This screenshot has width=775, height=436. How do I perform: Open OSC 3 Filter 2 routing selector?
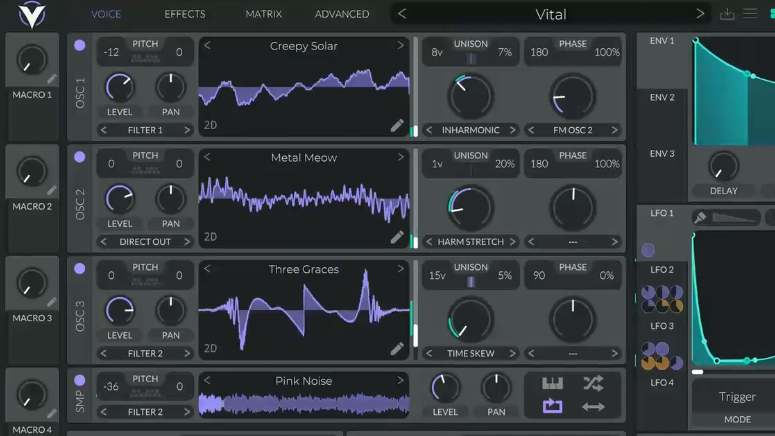tap(145, 353)
